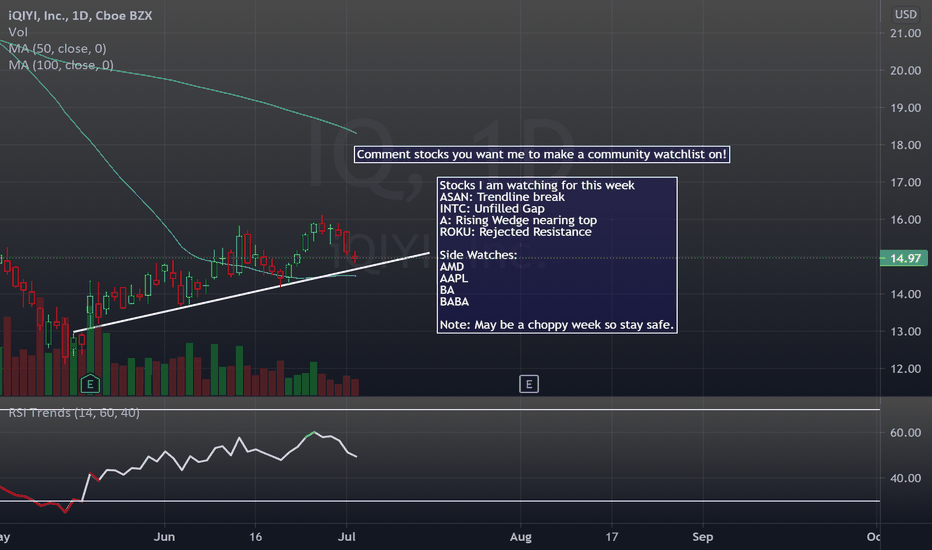
Task: Click the 17 date axis label
Action: click(x=612, y=536)
